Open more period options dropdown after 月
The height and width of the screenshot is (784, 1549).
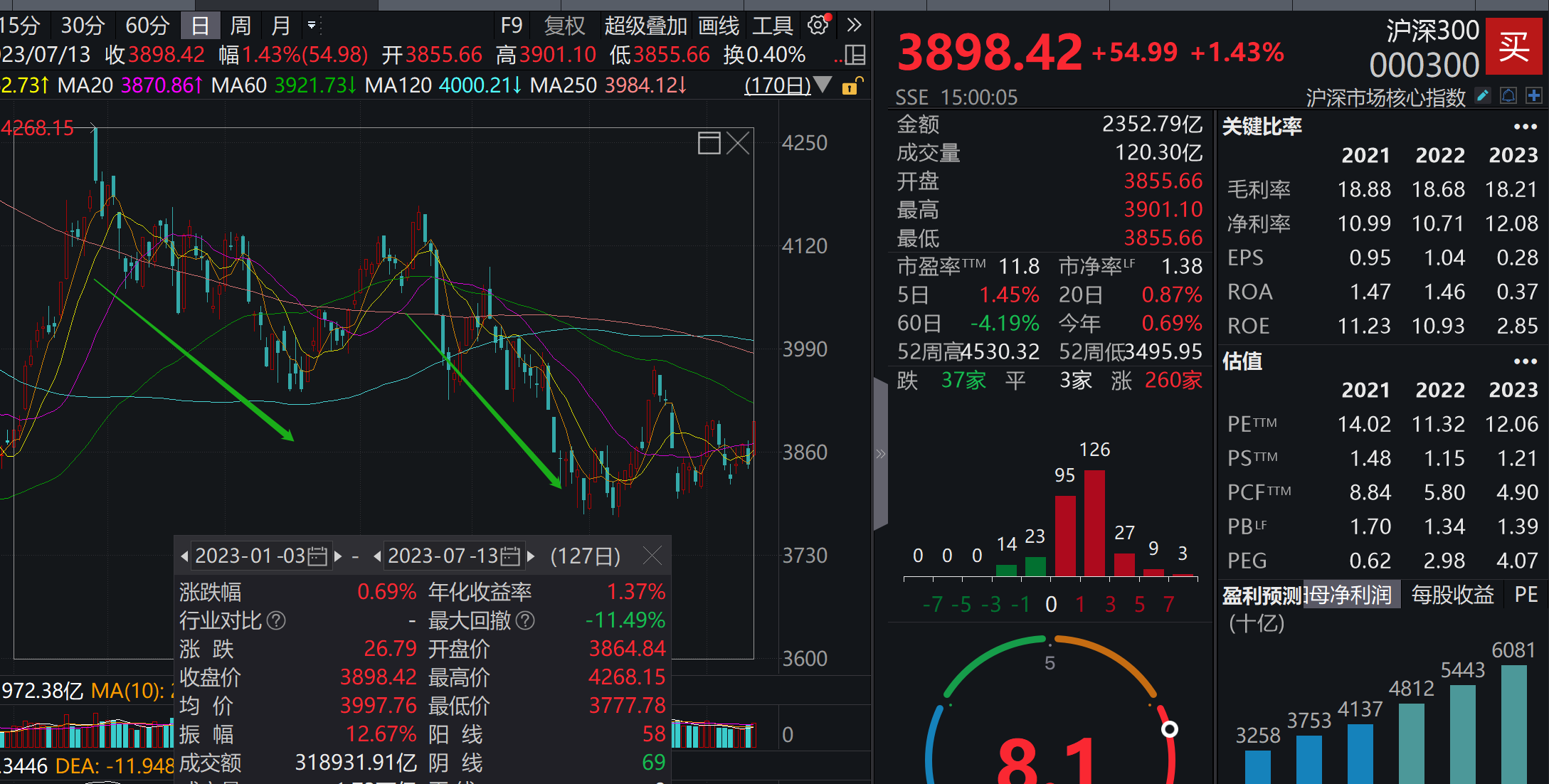point(312,26)
